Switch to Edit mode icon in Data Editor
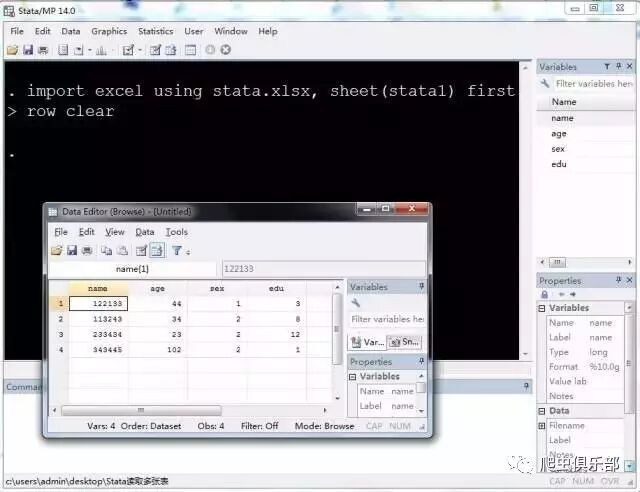Viewport: 640px width, 492px height. click(x=141, y=250)
